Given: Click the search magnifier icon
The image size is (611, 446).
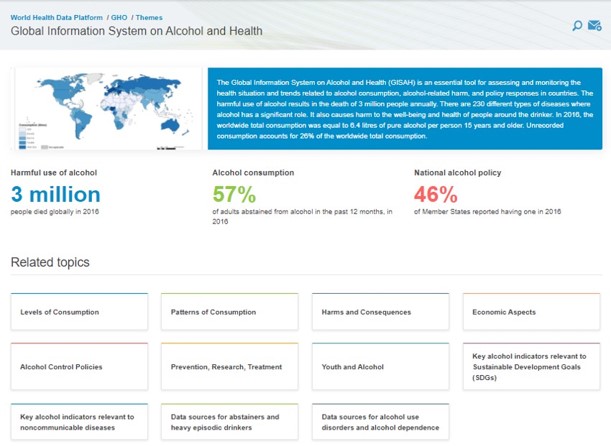Looking at the screenshot, I should 577,25.
